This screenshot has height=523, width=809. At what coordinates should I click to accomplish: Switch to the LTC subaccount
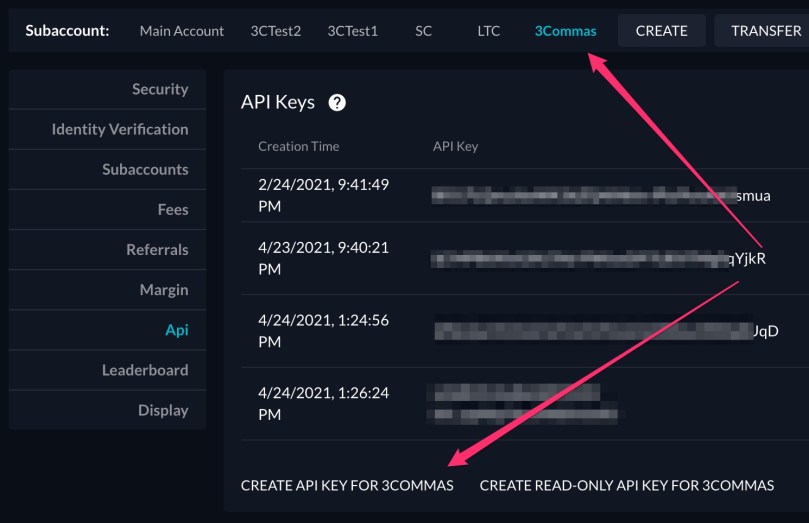pos(488,31)
